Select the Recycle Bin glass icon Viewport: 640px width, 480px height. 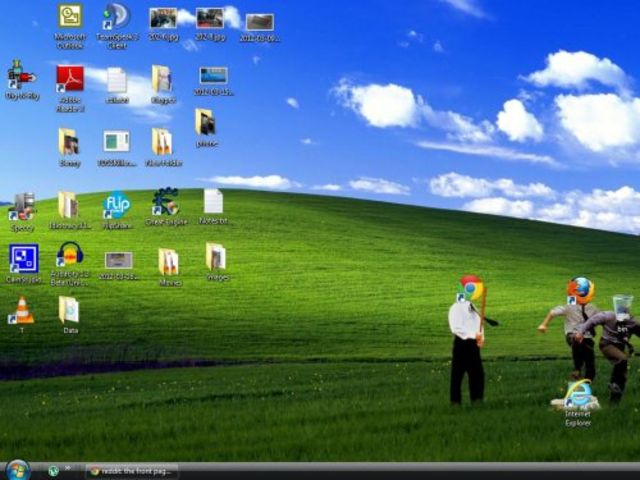pos(623,307)
